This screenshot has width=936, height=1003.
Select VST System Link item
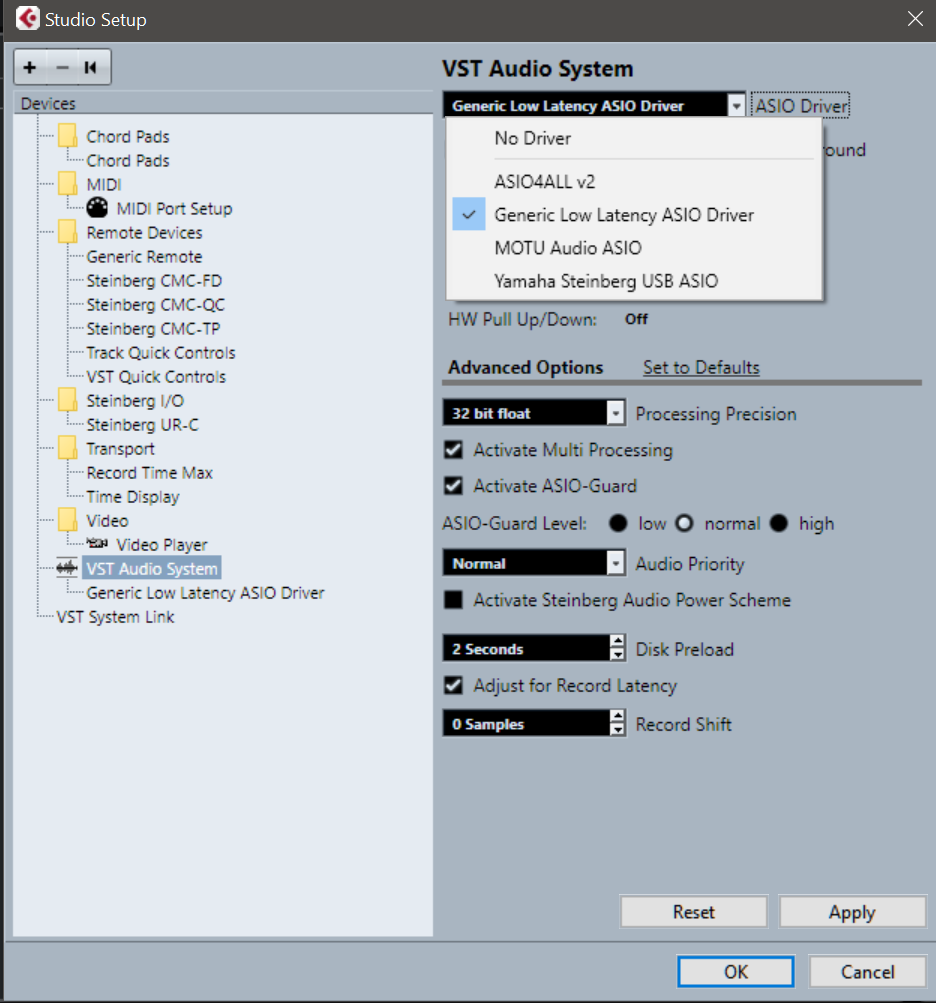115,617
